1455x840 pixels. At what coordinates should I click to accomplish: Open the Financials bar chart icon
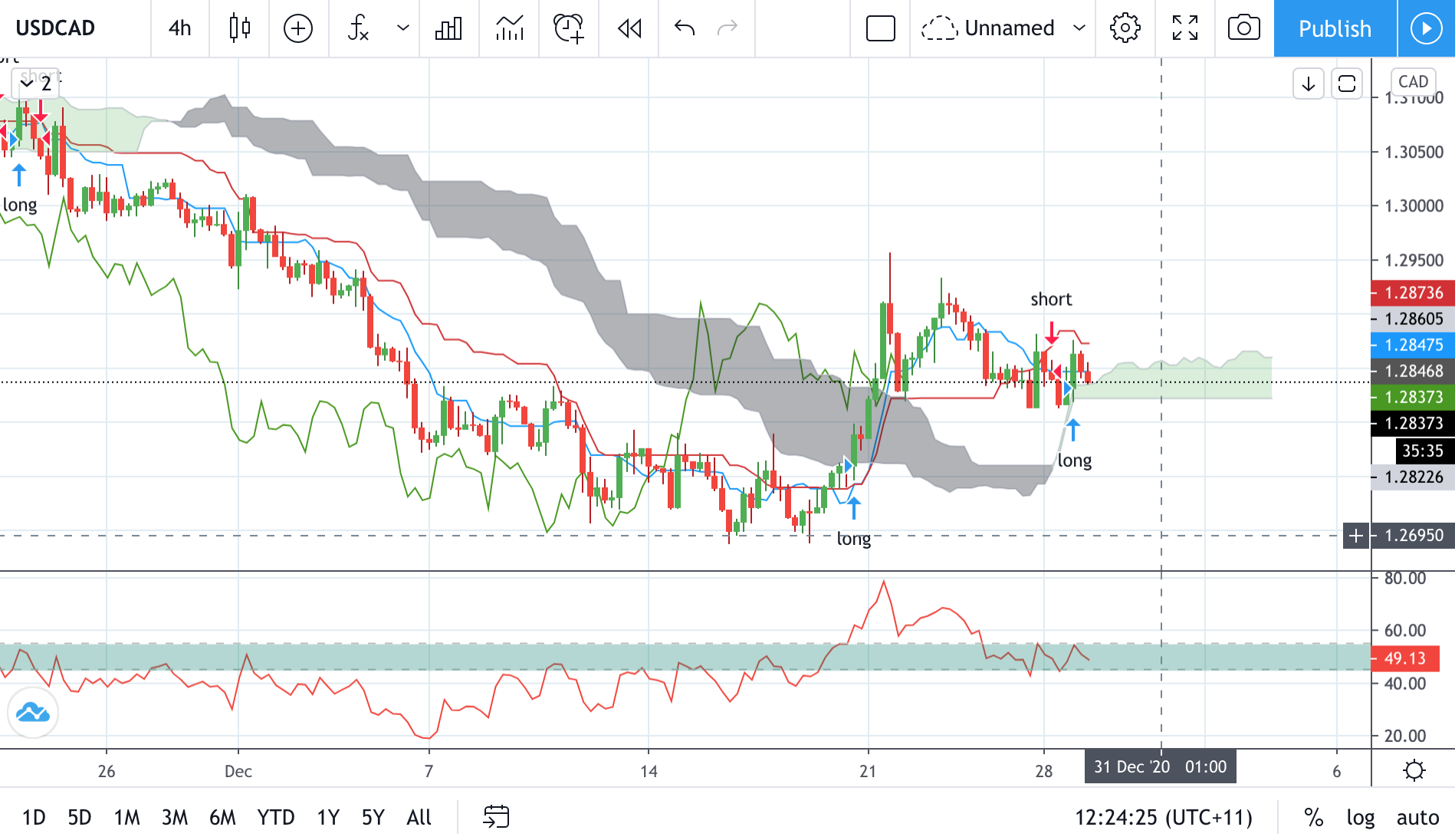point(448,28)
